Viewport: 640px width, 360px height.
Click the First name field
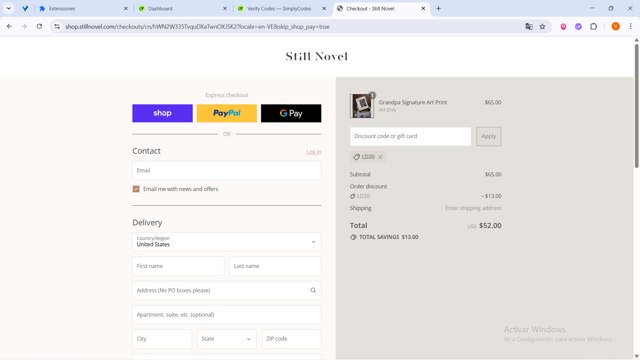coord(178,266)
